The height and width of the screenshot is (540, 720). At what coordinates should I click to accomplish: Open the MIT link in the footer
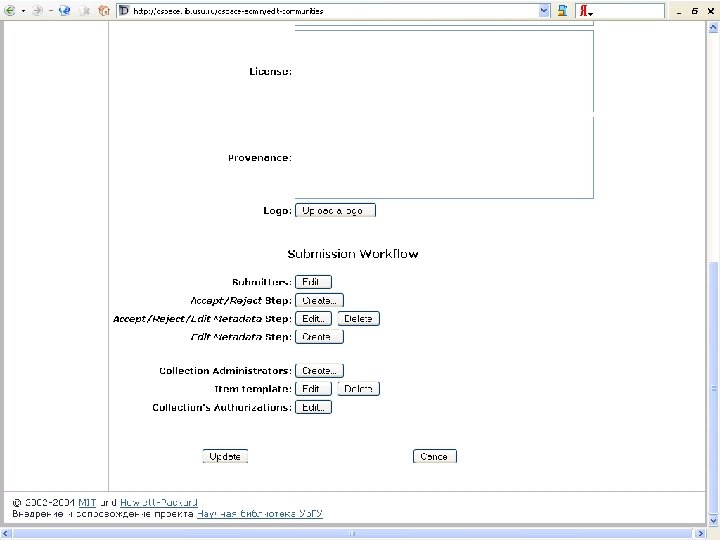pos(87,503)
